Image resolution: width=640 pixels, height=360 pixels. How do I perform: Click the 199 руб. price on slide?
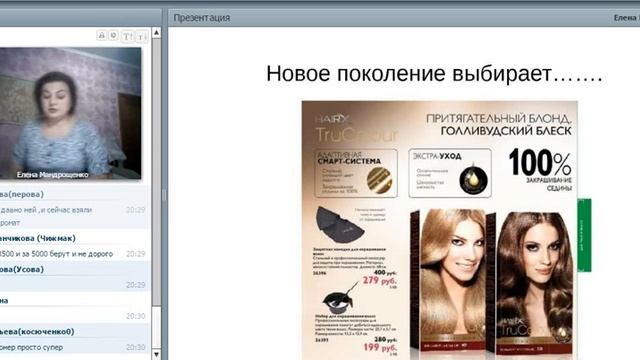(x=380, y=348)
